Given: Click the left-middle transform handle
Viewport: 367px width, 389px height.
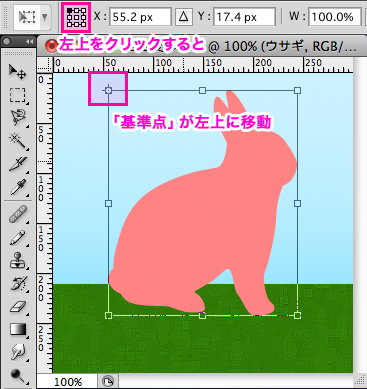Looking at the screenshot, I should [x=108, y=203].
